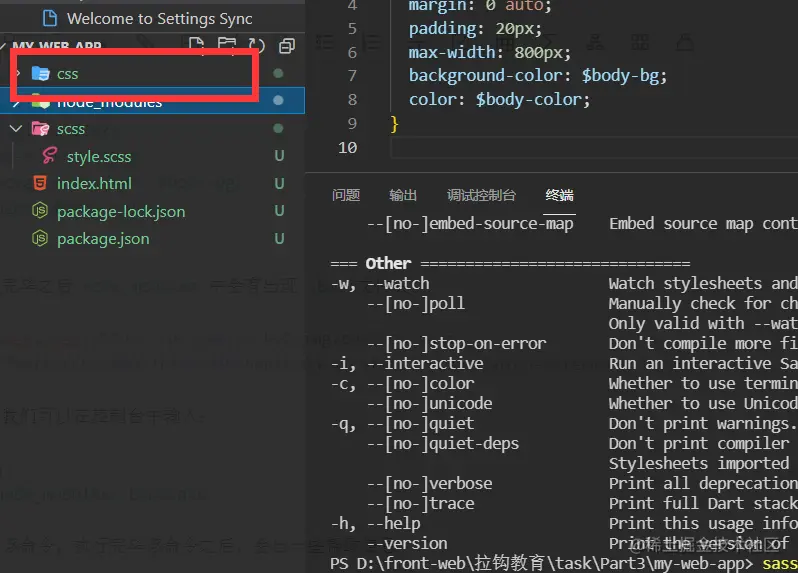Click the New Folder icon in explorer header
Image resolution: width=798 pixels, height=573 pixels.
[x=226, y=45]
